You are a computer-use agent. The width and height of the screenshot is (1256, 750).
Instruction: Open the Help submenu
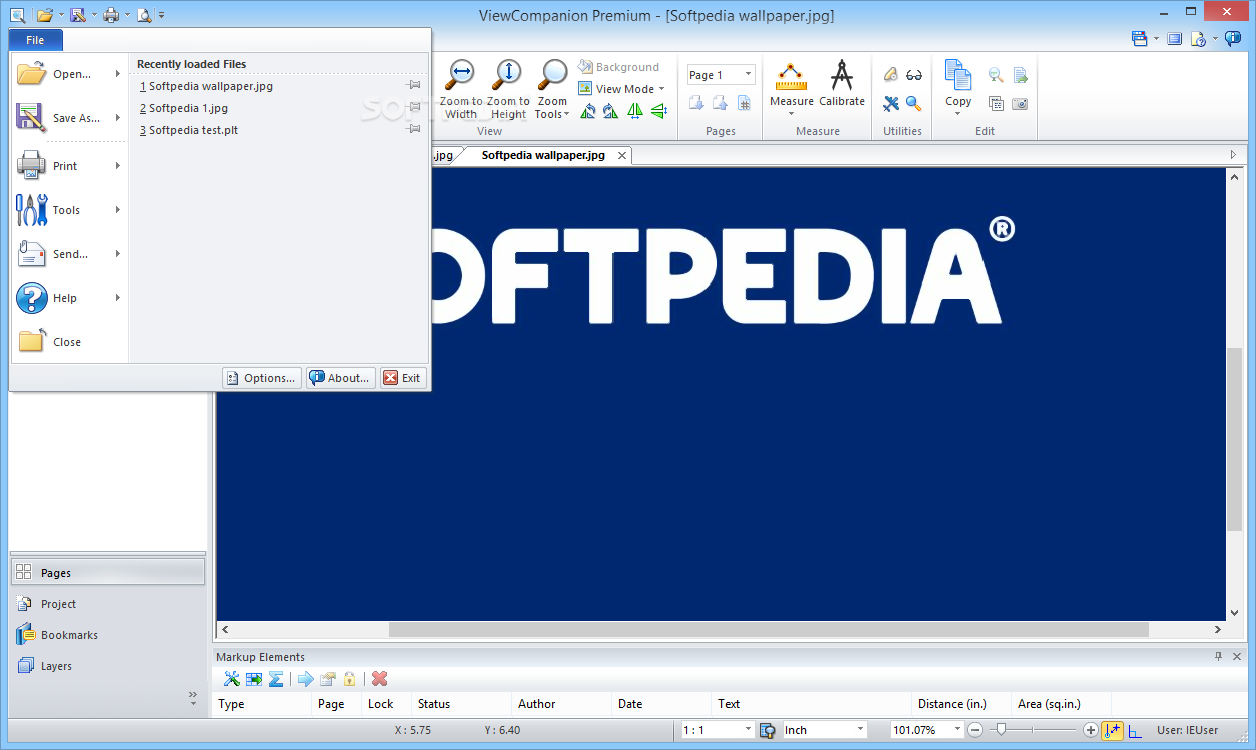tap(69, 298)
